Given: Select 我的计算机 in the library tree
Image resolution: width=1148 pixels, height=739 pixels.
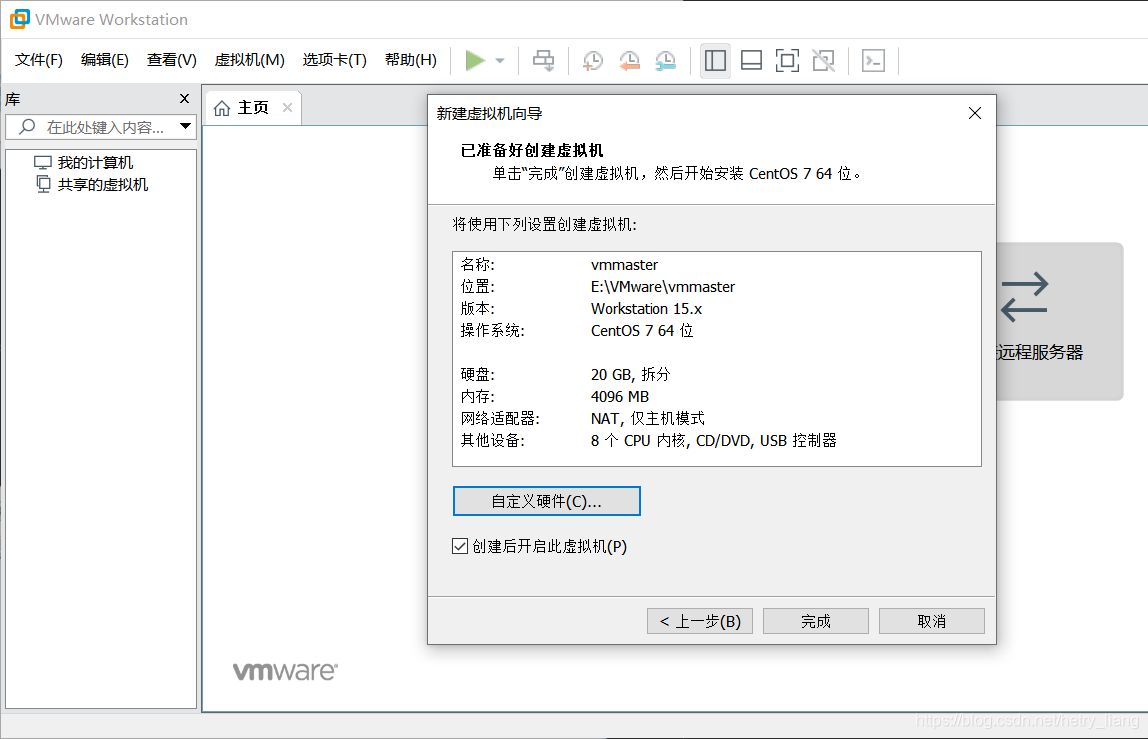Looking at the screenshot, I should pos(95,163).
